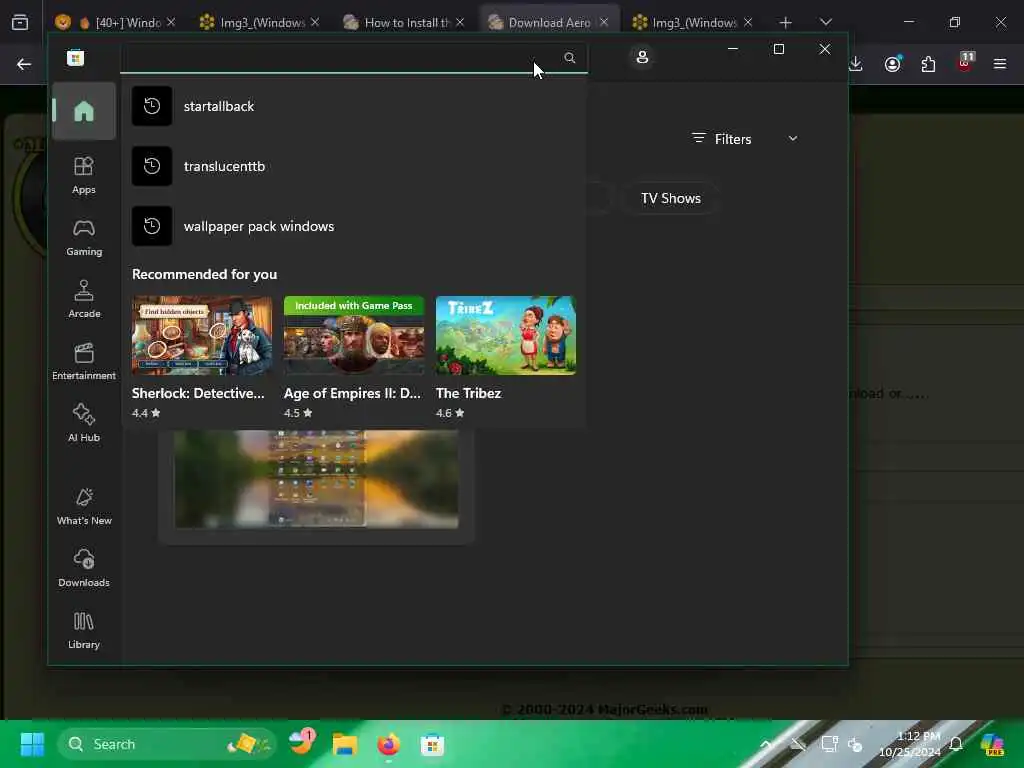Click the red extension icon with badge 11
The height and width of the screenshot is (768, 1024).
(965, 63)
